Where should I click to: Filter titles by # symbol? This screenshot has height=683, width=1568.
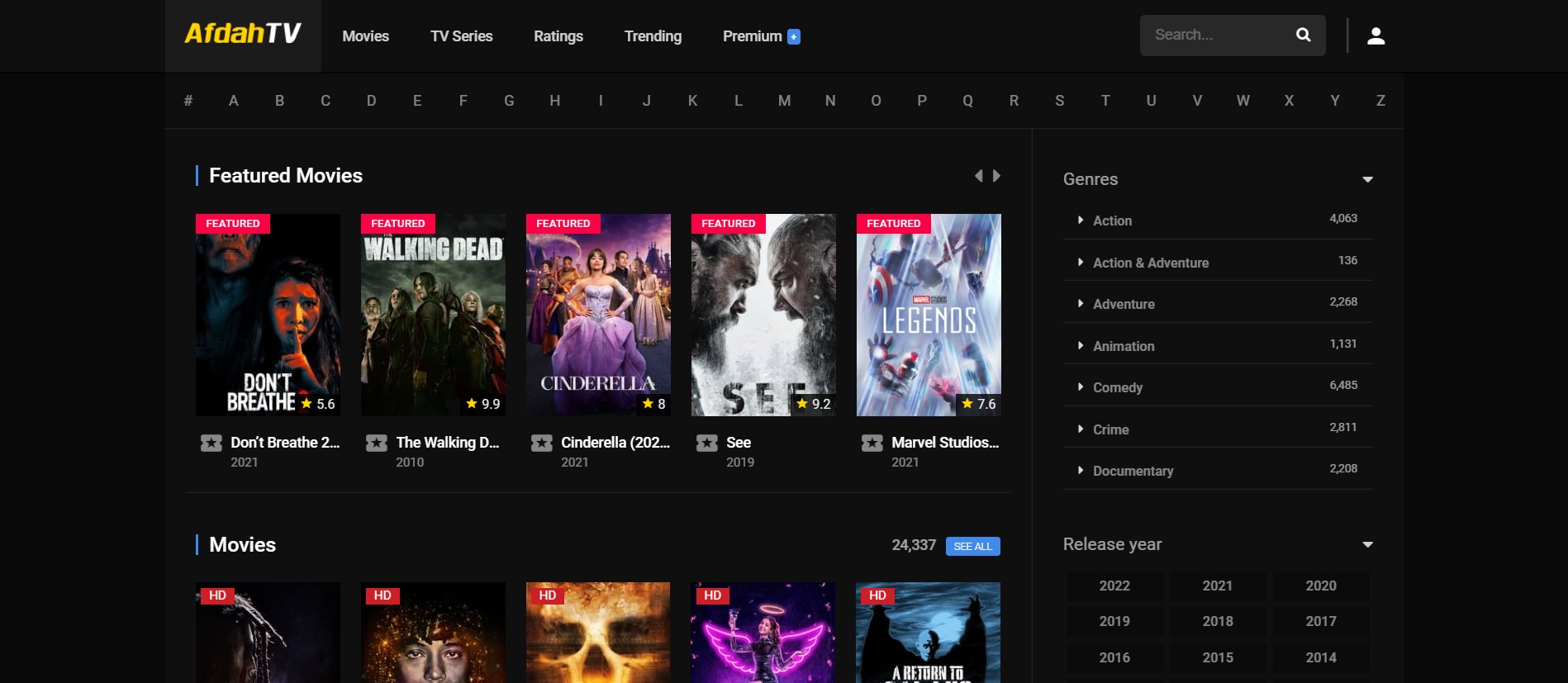(188, 101)
